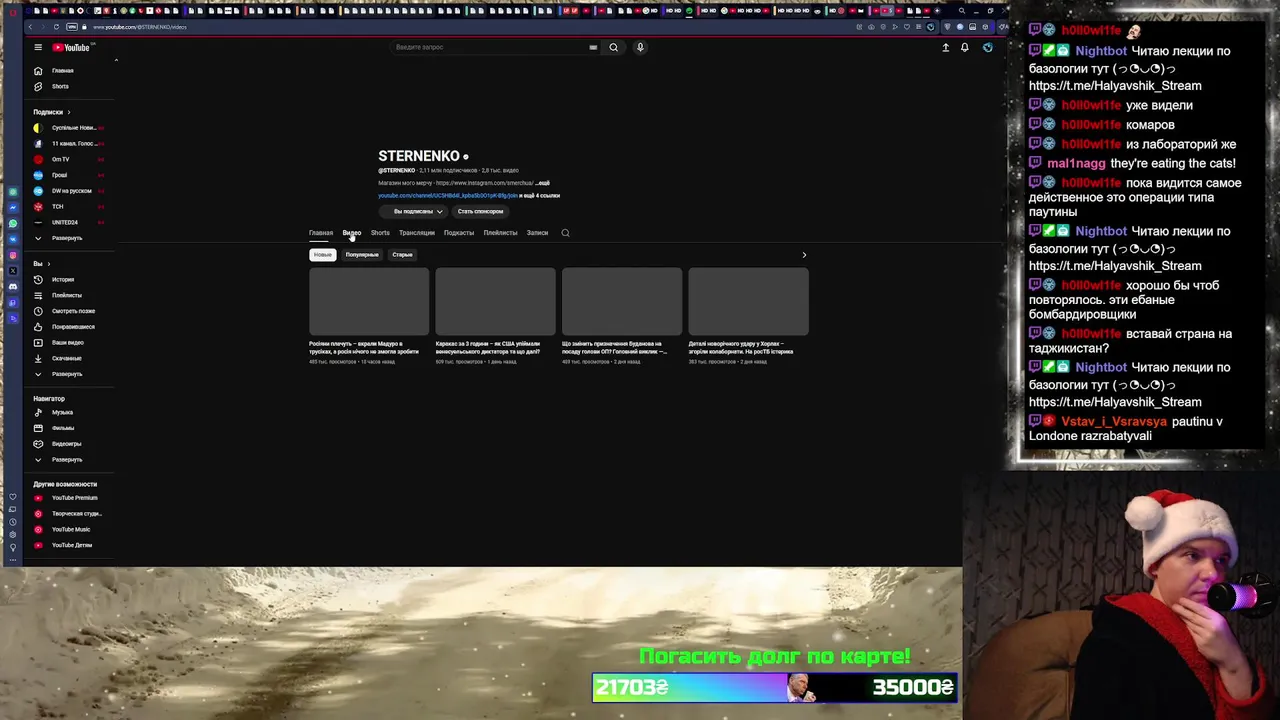Show next filter chips with right arrow
The height and width of the screenshot is (720, 1280).
click(x=804, y=255)
